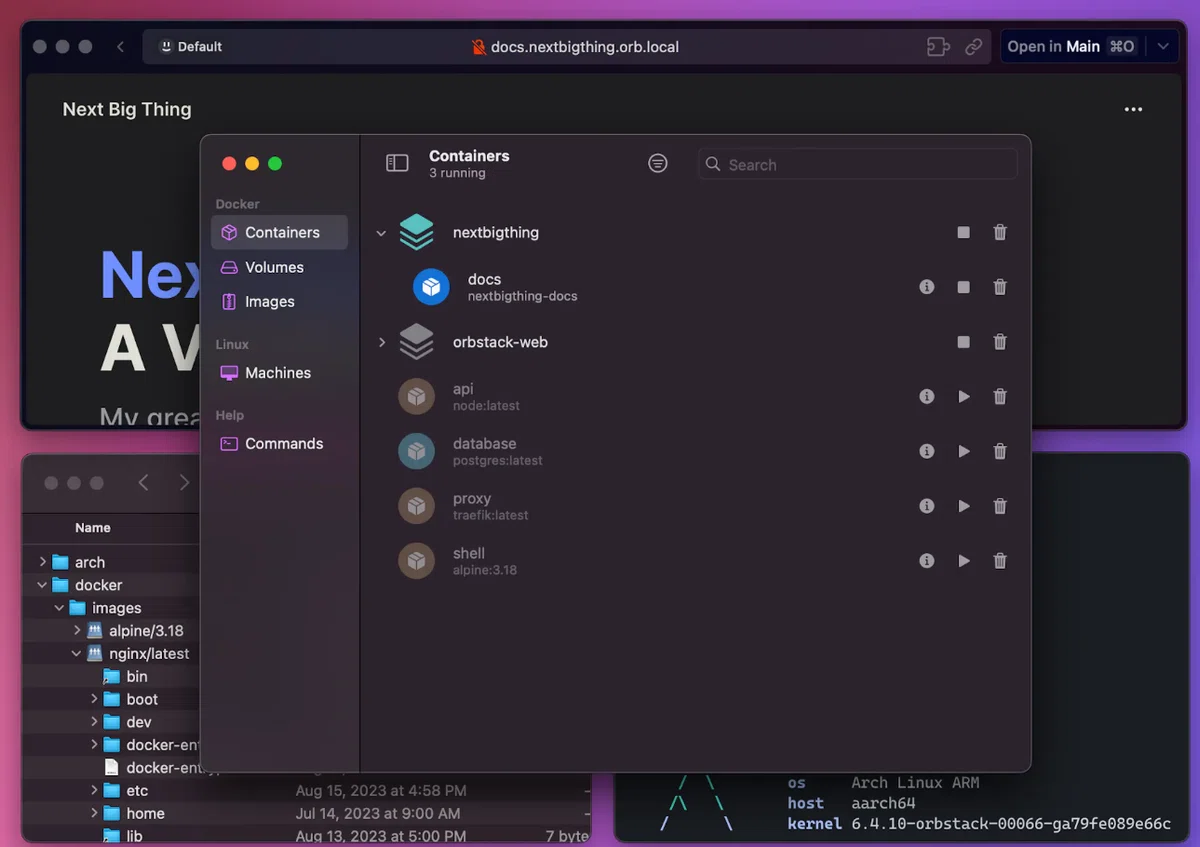Go back in the browser window

(121, 46)
